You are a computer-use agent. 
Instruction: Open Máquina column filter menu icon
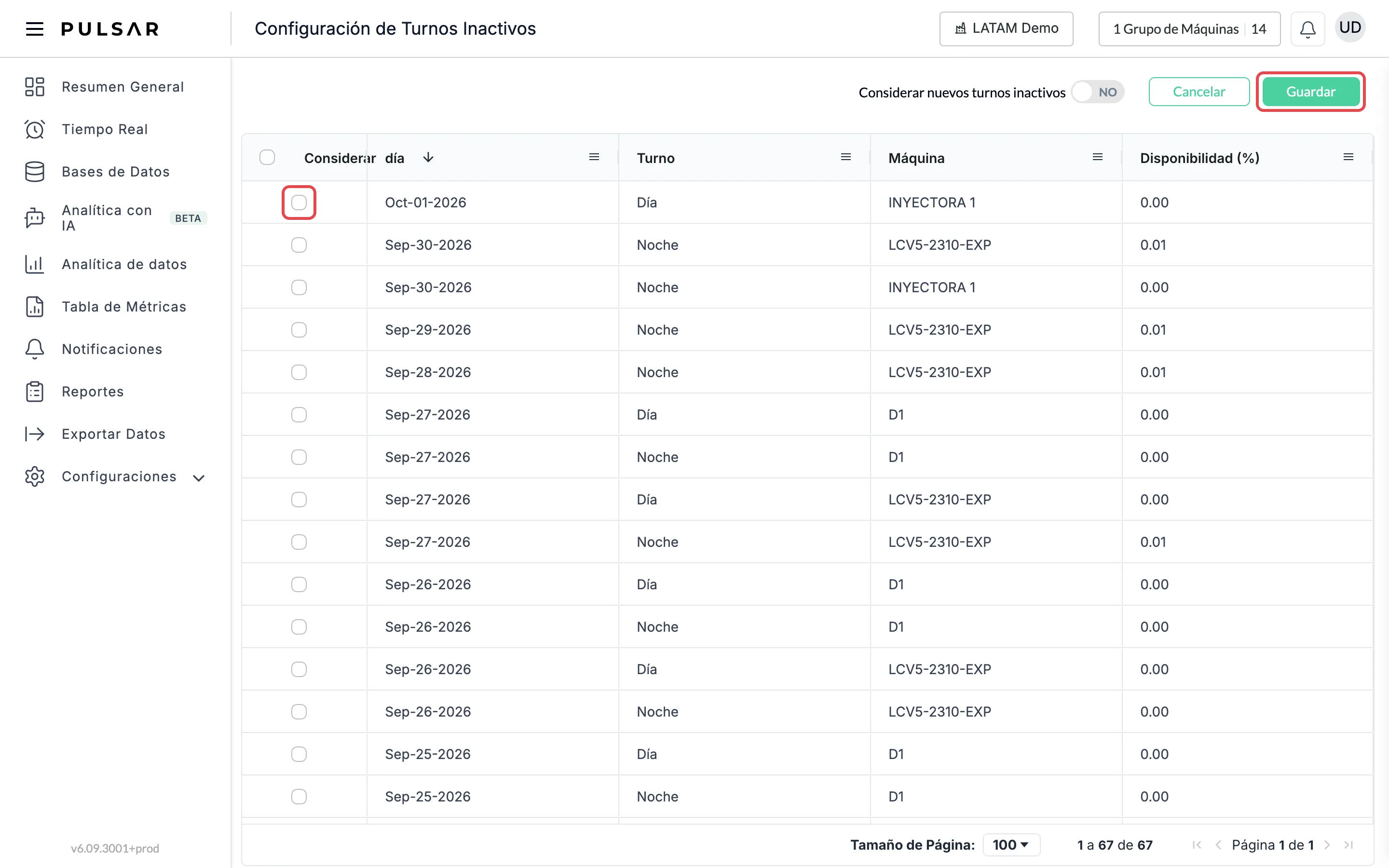1097,157
